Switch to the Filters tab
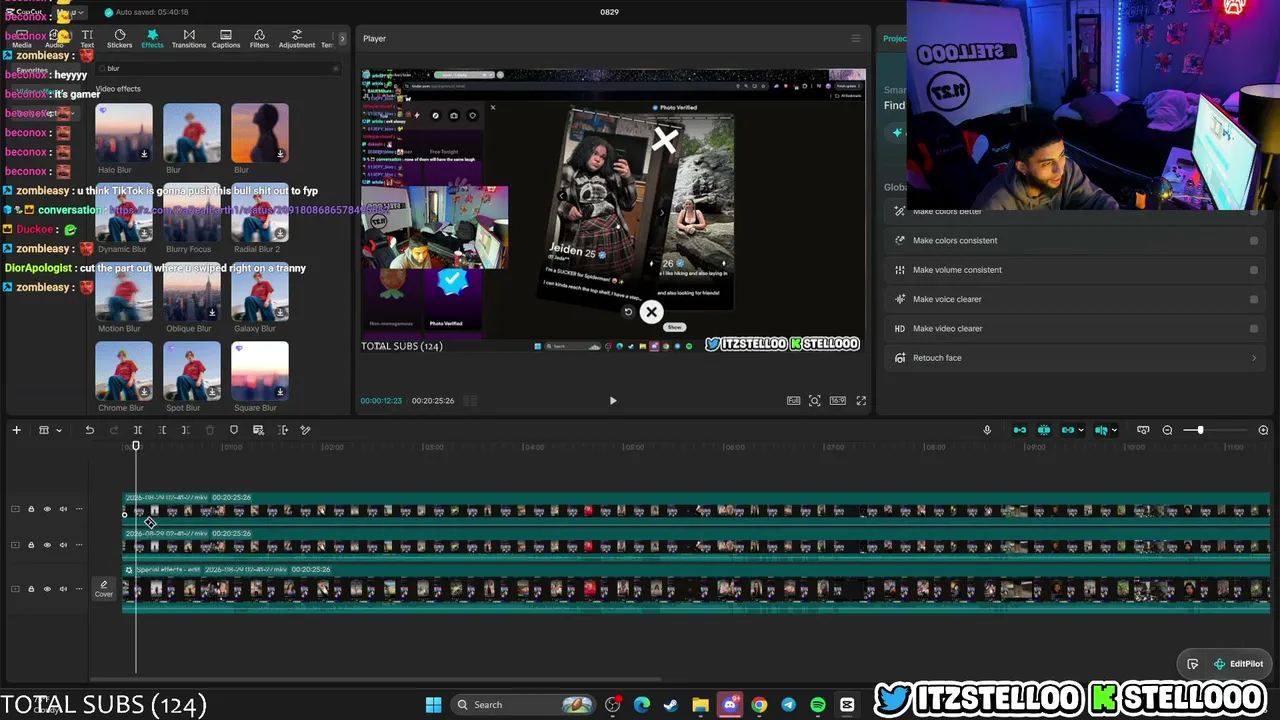The image size is (1280, 720). (259, 39)
